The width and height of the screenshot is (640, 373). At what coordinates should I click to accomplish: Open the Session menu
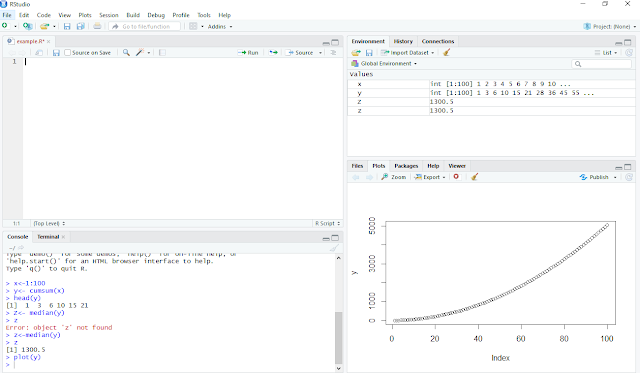[109, 15]
